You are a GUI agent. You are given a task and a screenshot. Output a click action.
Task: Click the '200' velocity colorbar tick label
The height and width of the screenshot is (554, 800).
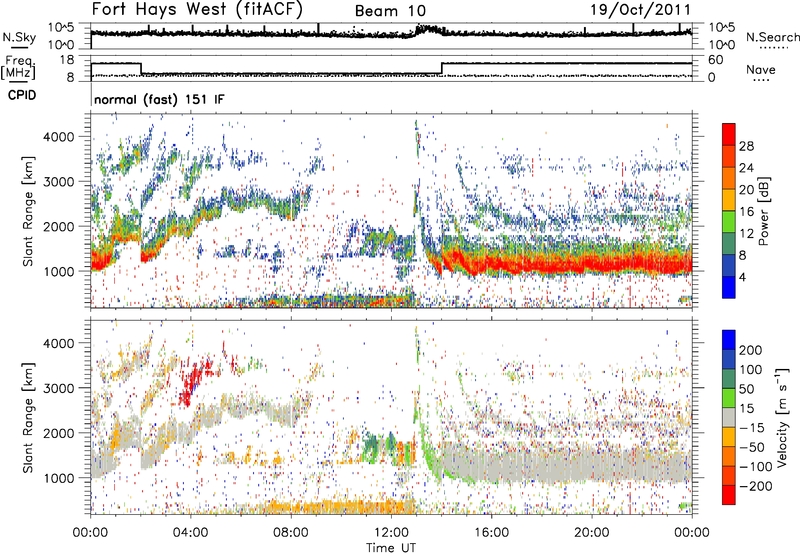(x=751, y=350)
